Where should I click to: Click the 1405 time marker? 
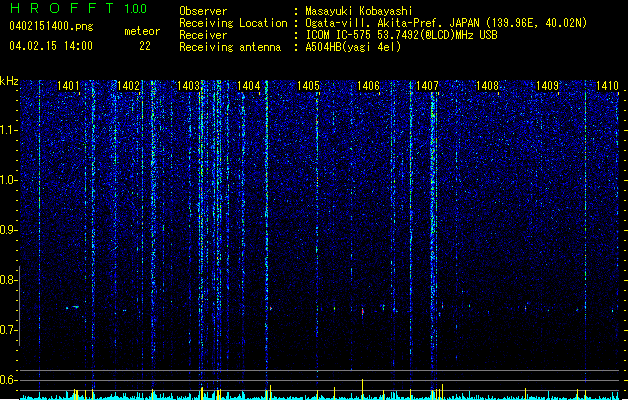[308, 86]
